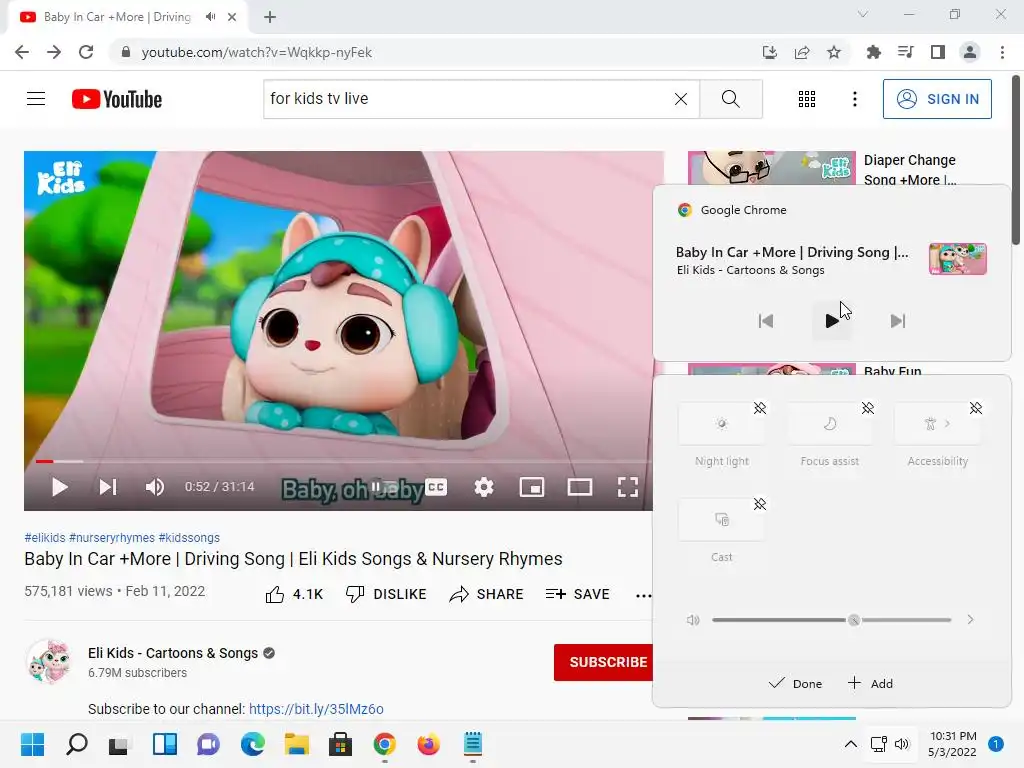
Task: Click the DISLIKE button
Action: click(386, 594)
